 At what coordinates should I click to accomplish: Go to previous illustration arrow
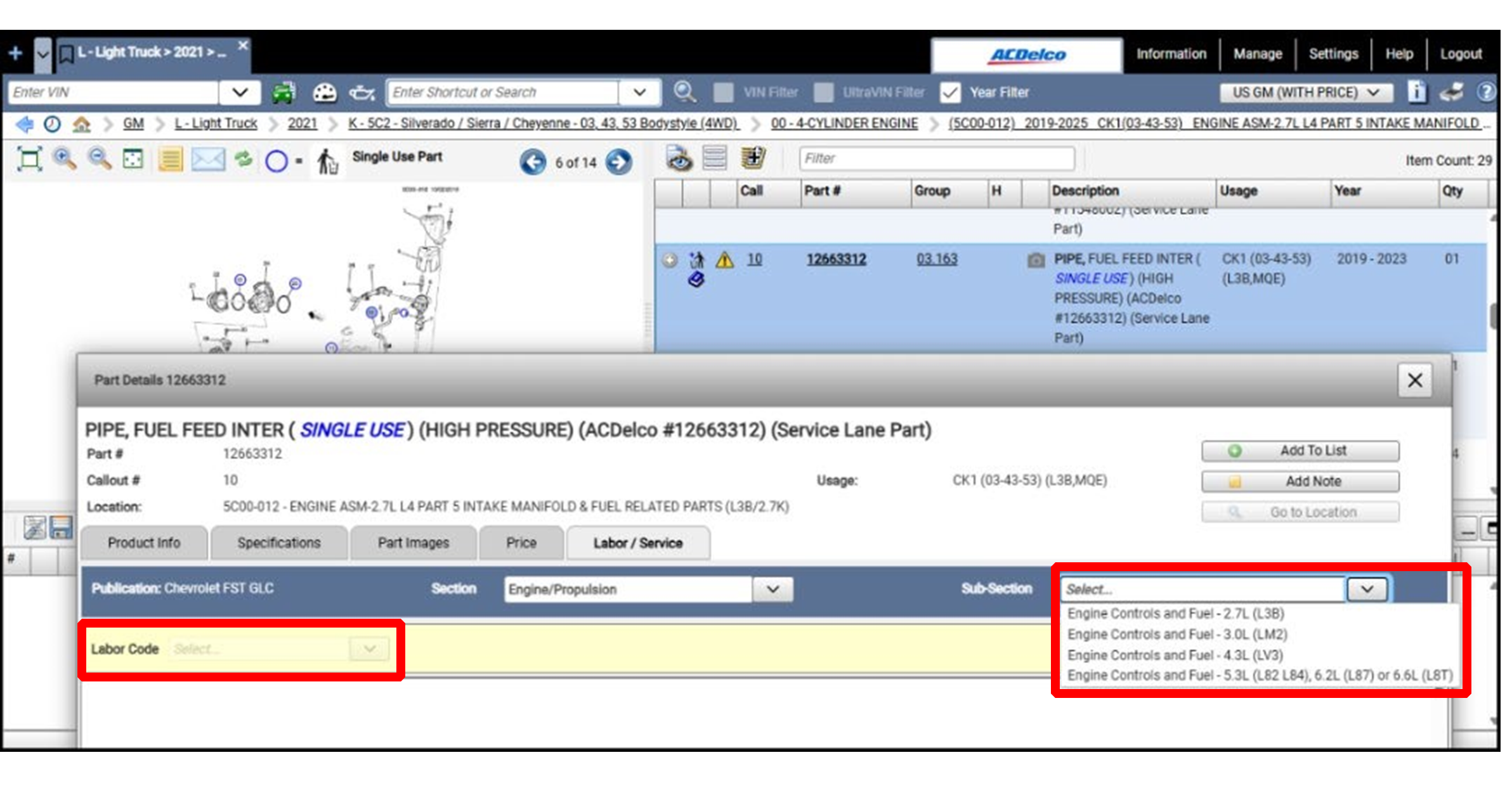533,162
